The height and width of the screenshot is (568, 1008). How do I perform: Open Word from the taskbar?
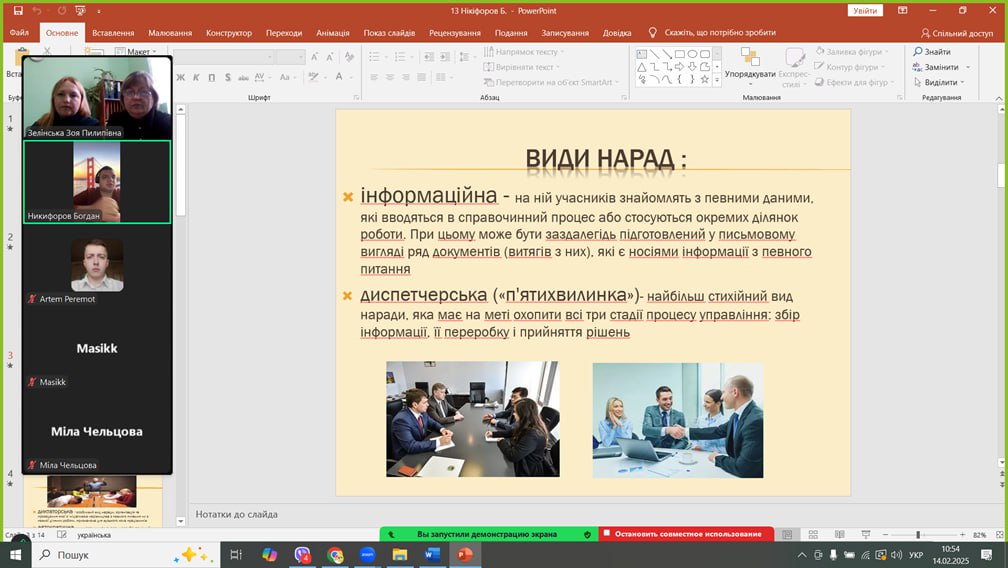432,554
